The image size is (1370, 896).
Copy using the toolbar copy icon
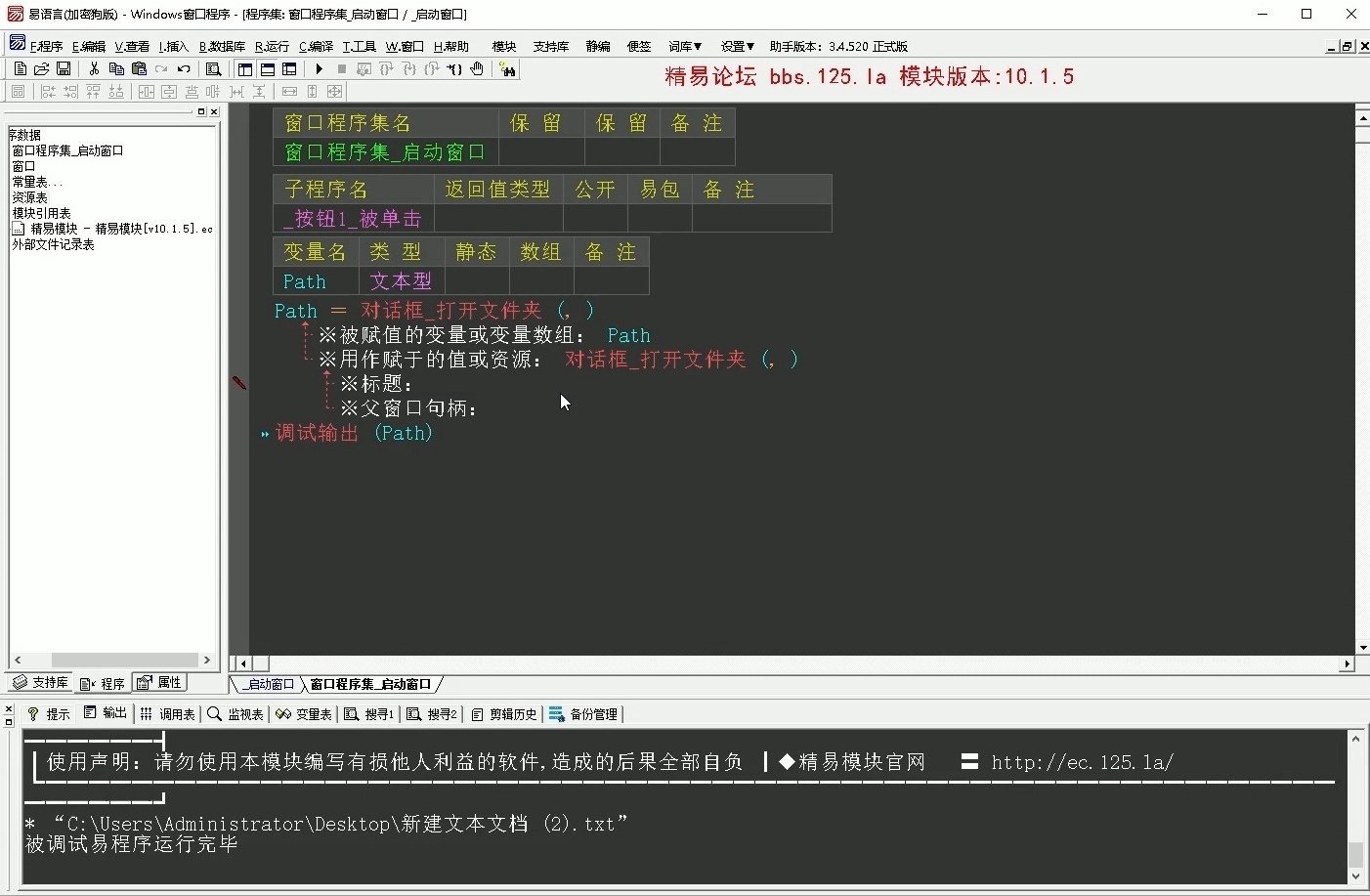coord(116,69)
